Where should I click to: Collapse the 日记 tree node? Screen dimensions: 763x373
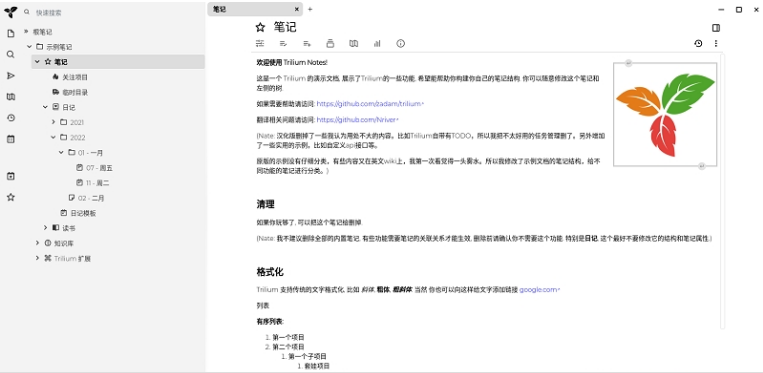(x=45, y=107)
